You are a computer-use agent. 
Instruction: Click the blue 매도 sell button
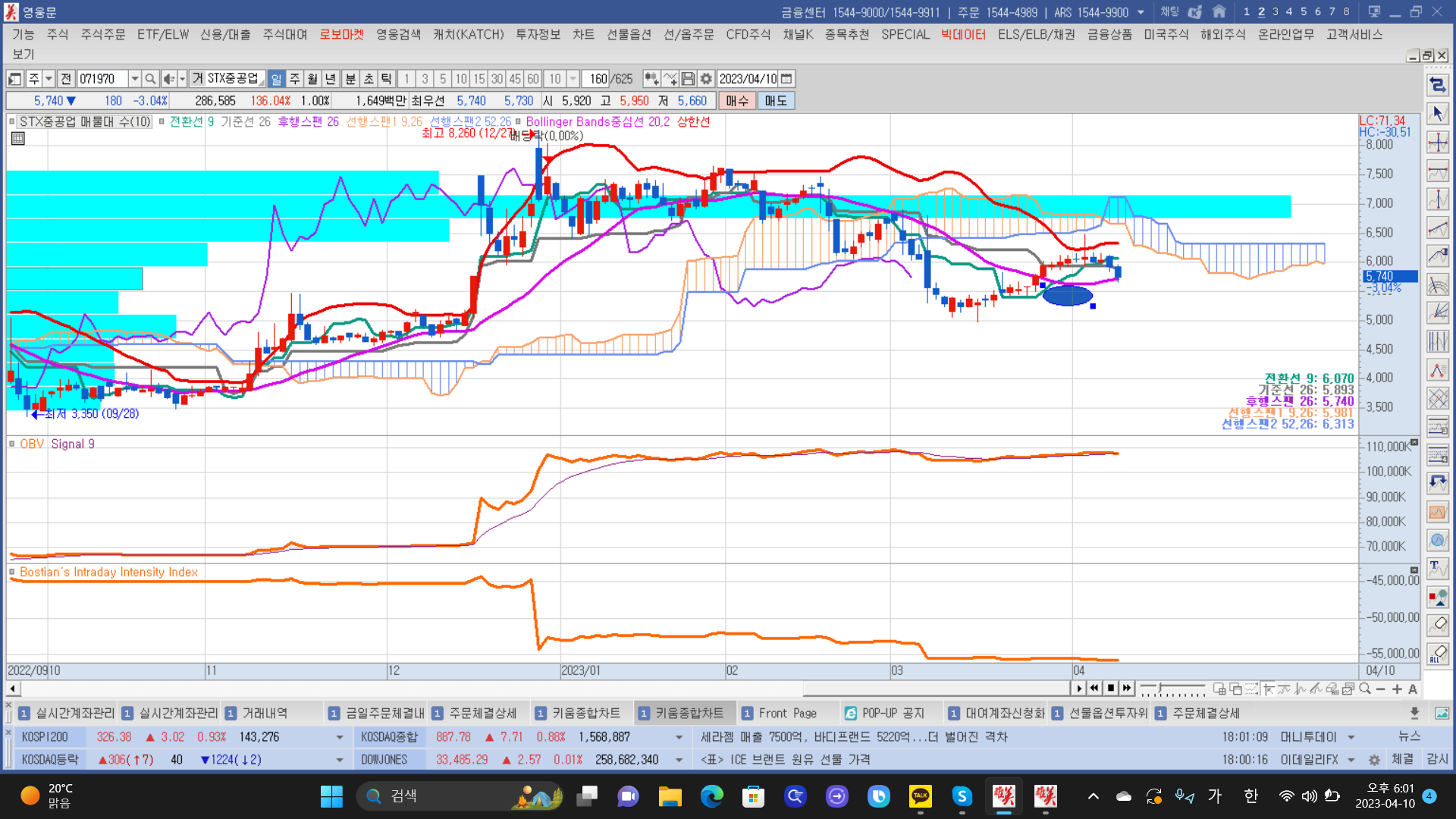click(x=775, y=101)
